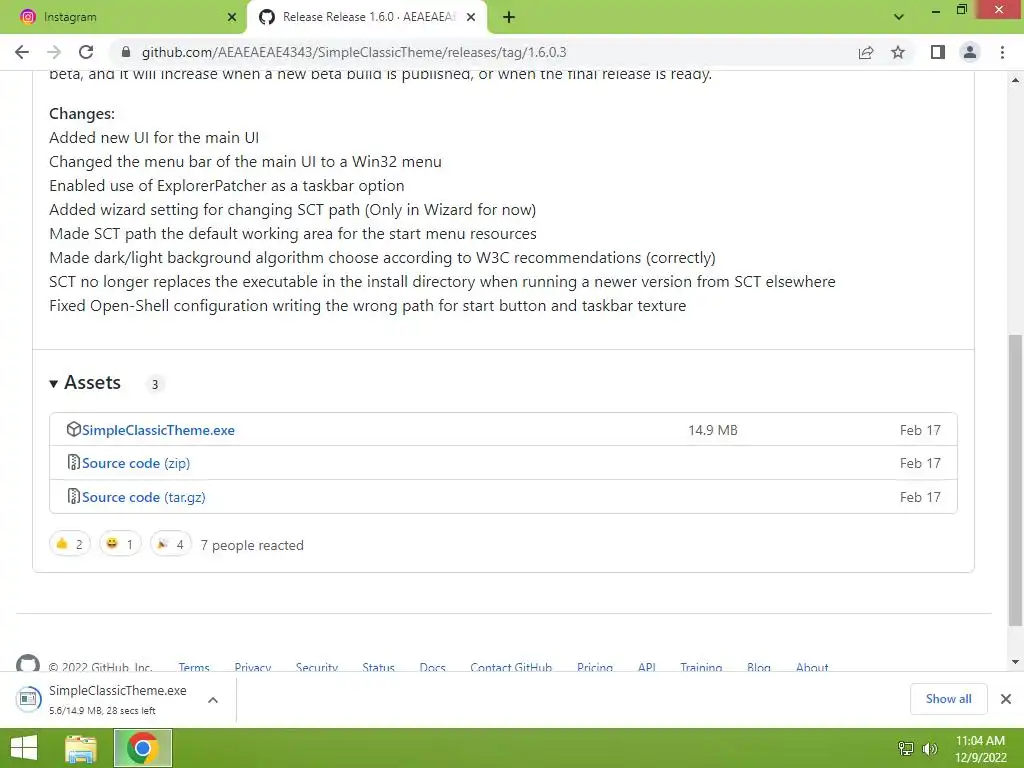Click zip file icon beside Source code (zip)
The width and height of the screenshot is (1024, 768).
73,462
